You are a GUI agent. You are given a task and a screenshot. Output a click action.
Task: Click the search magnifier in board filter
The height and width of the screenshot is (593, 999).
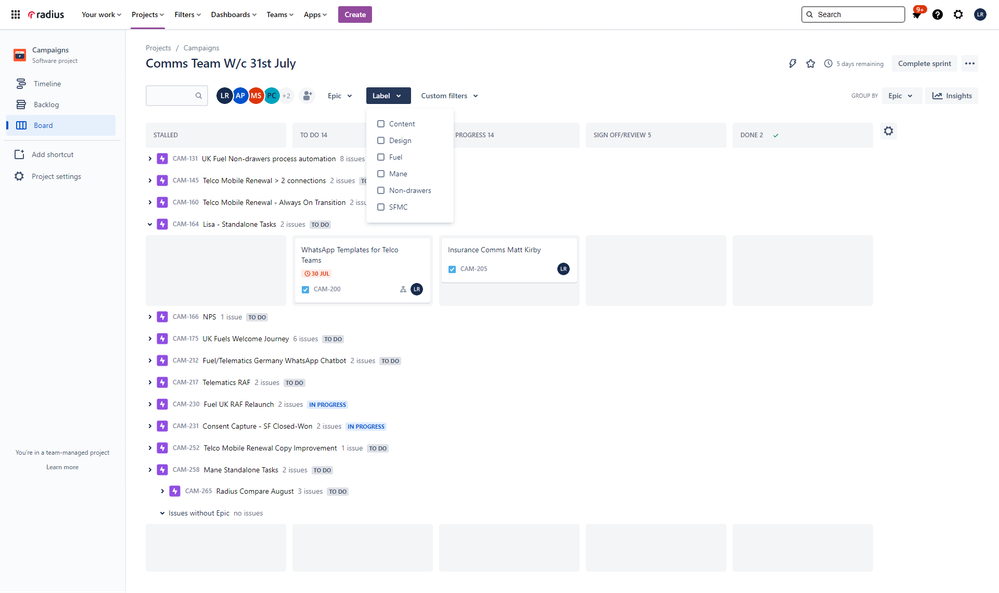point(199,96)
